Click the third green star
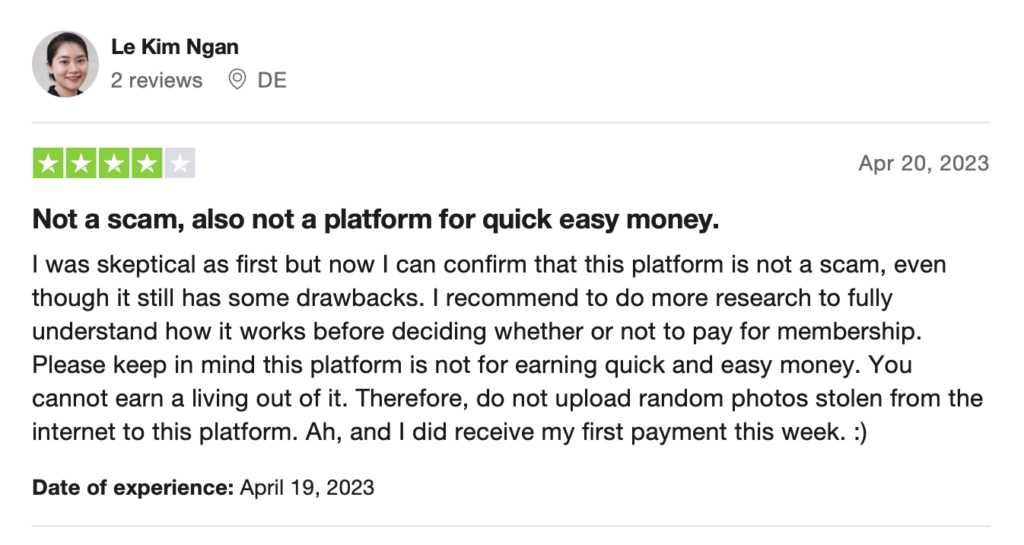Viewport: 1024px width, 545px height. pos(114,163)
